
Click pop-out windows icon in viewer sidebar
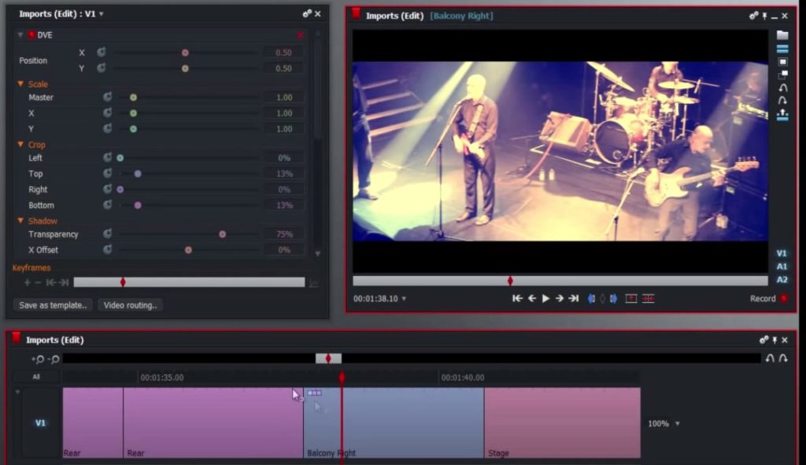[782, 75]
